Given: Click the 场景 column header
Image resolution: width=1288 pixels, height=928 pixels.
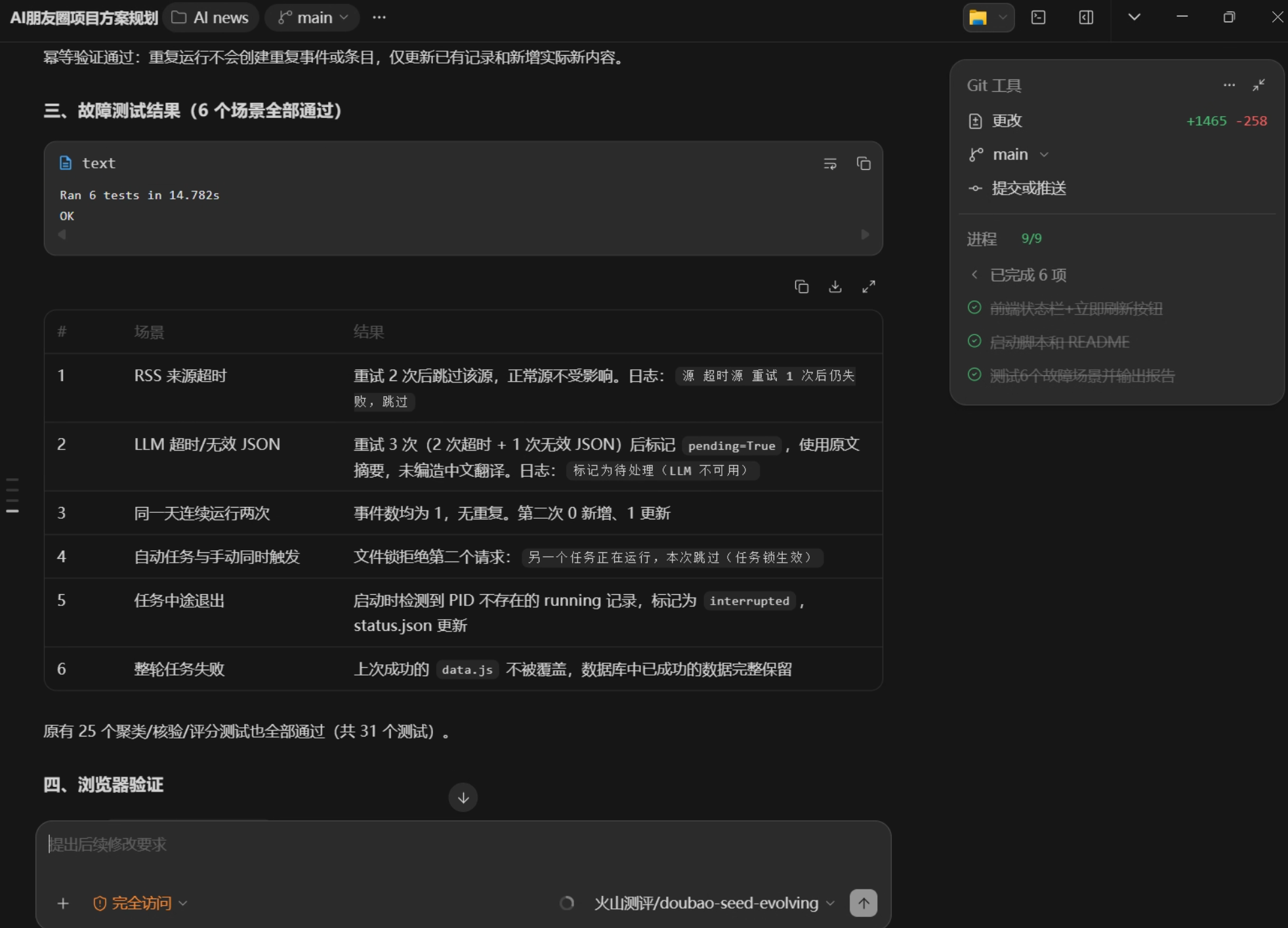Looking at the screenshot, I should (149, 332).
